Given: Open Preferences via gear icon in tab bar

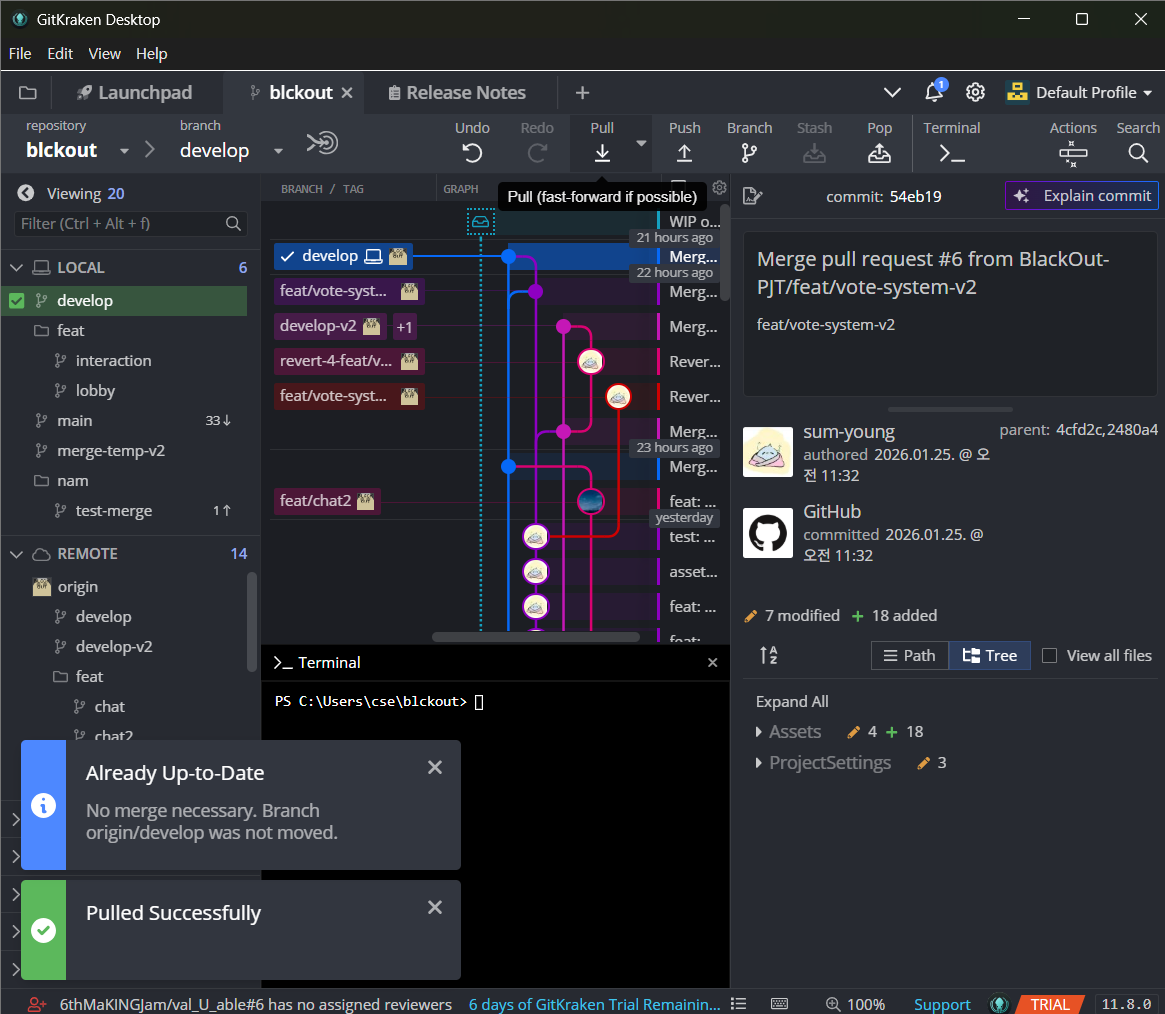Looking at the screenshot, I should coord(975,92).
